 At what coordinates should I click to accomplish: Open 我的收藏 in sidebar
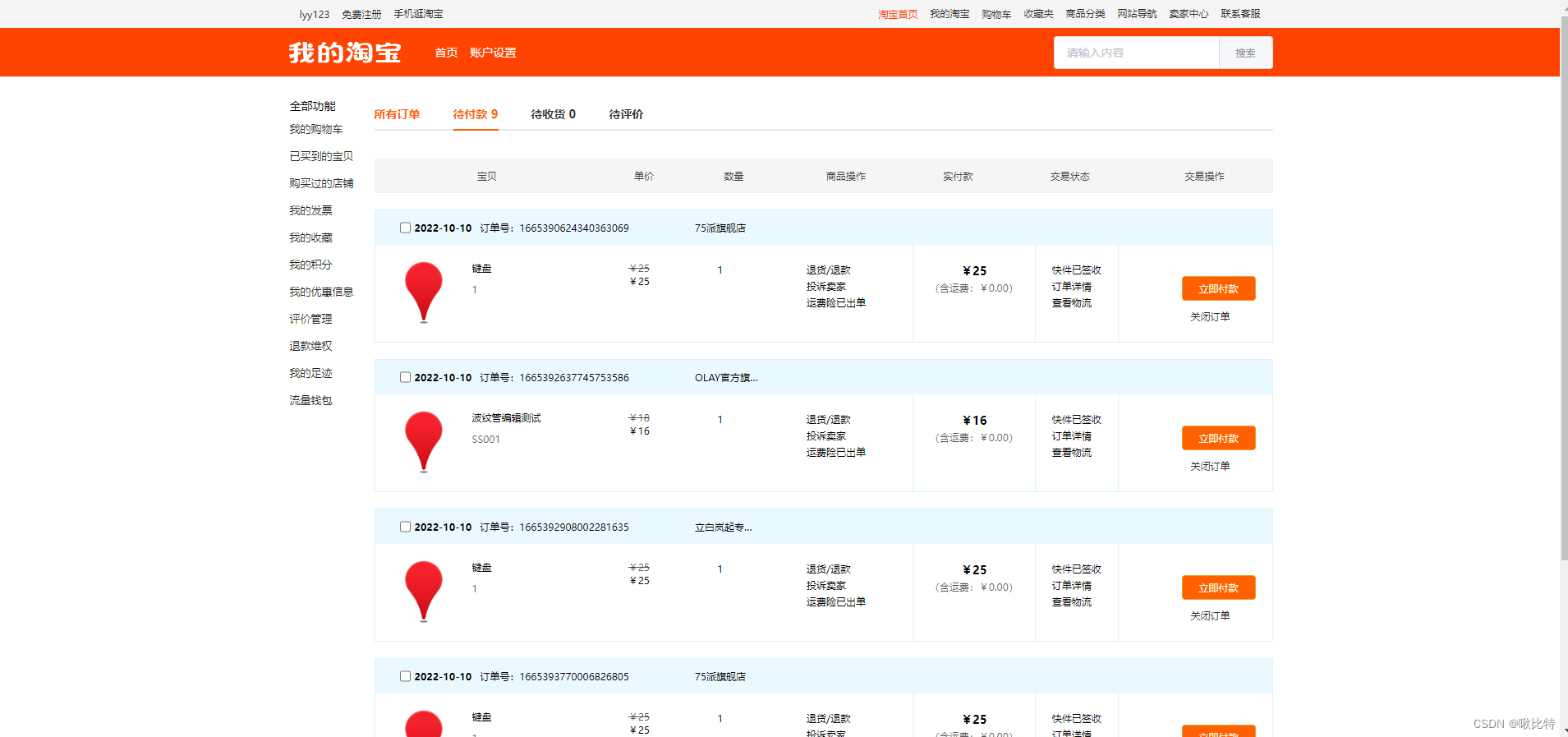coord(310,237)
